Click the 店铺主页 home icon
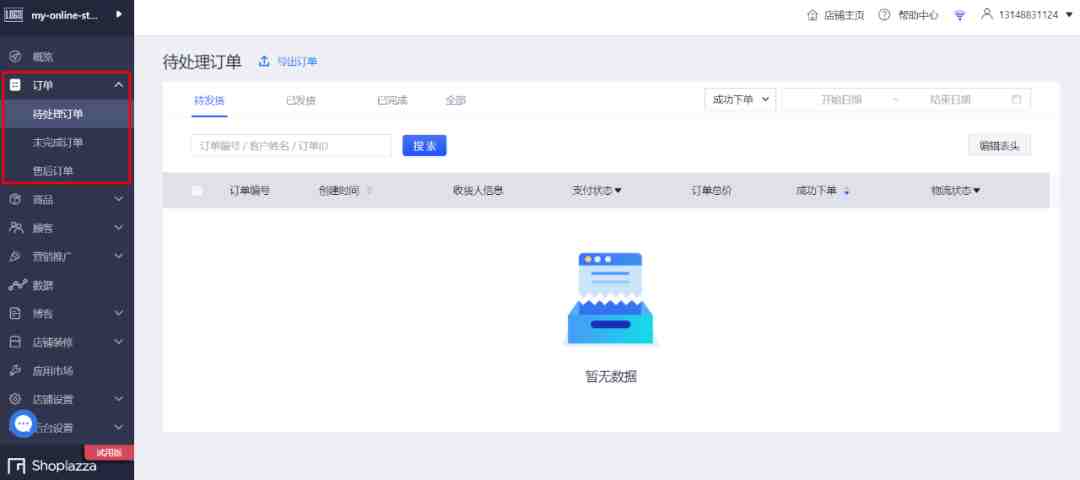 click(x=812, y=14)
